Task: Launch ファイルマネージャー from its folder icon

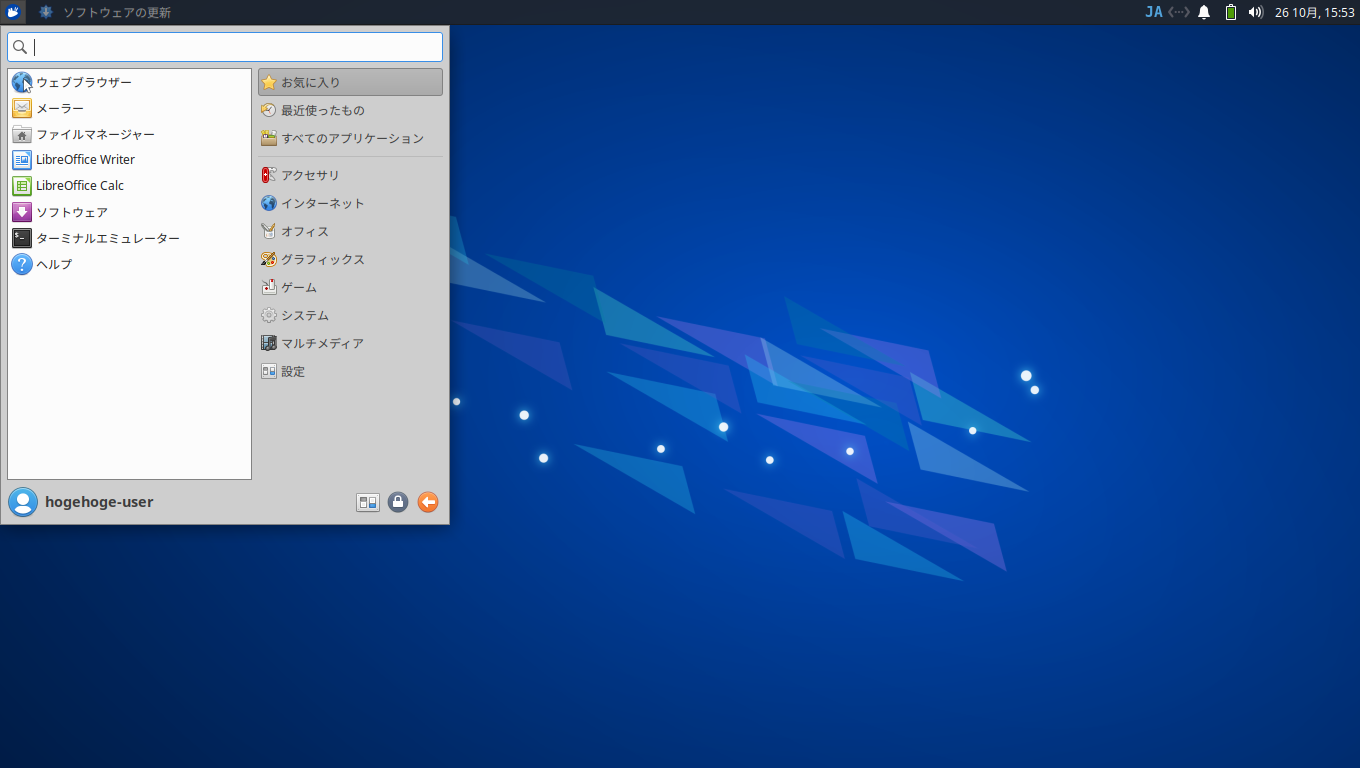Action: [22, 134]
